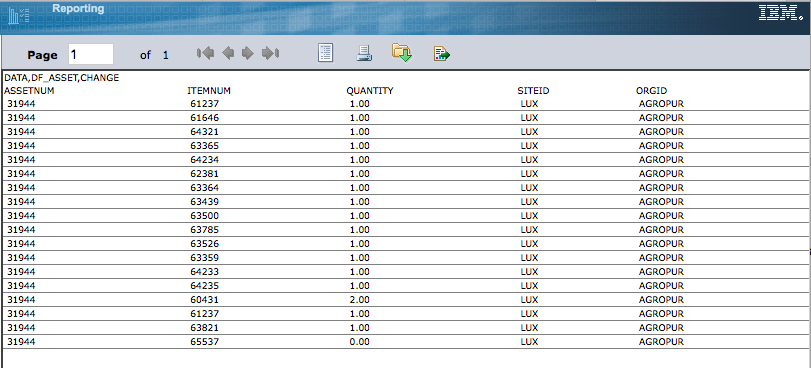811x368 pixels.
Task: Click the Reporting chart icon in banner
Action: [19, 15]
